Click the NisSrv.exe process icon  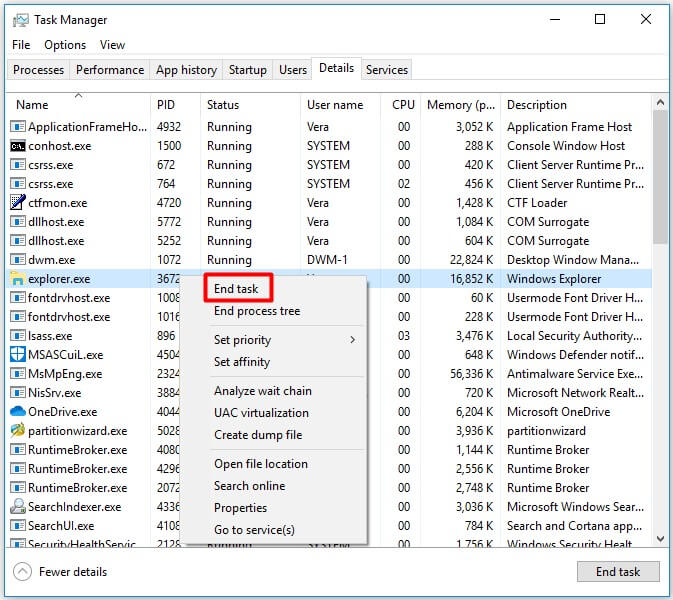tap(18, 393)
